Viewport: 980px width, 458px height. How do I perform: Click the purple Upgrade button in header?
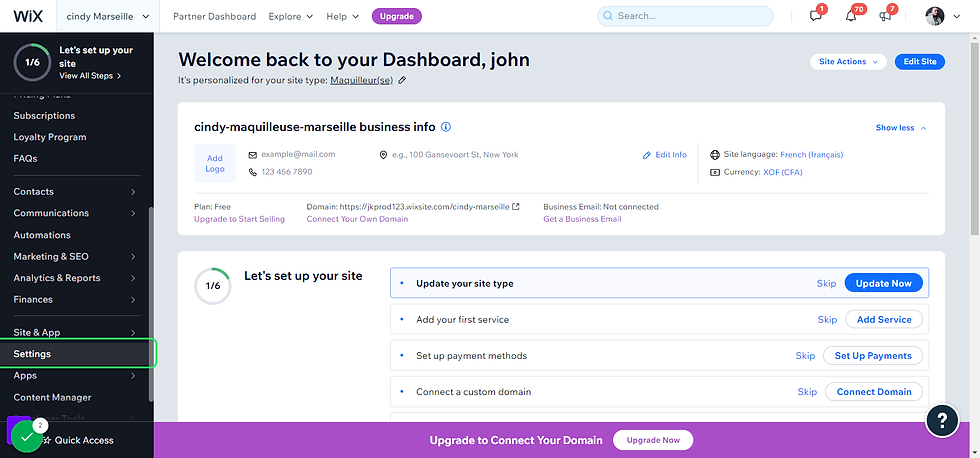click(x=396, y=16)
